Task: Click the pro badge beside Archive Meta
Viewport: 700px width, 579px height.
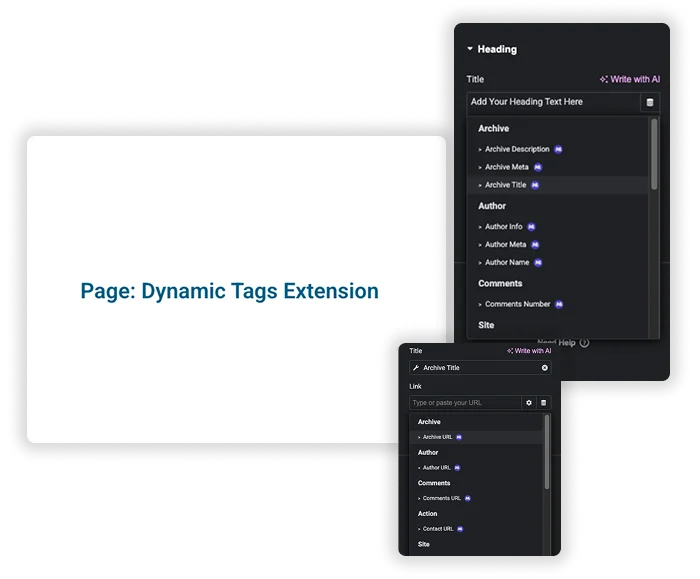Action: coord(538,167)
